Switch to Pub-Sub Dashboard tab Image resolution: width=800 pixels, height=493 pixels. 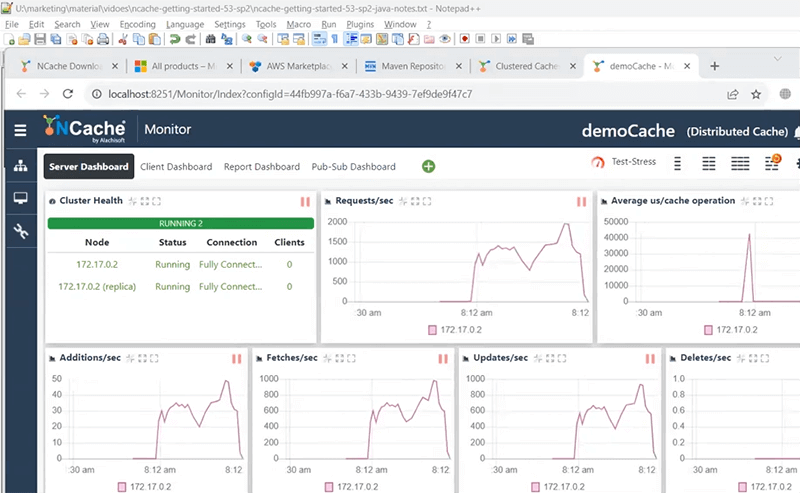tap(354, 166)
